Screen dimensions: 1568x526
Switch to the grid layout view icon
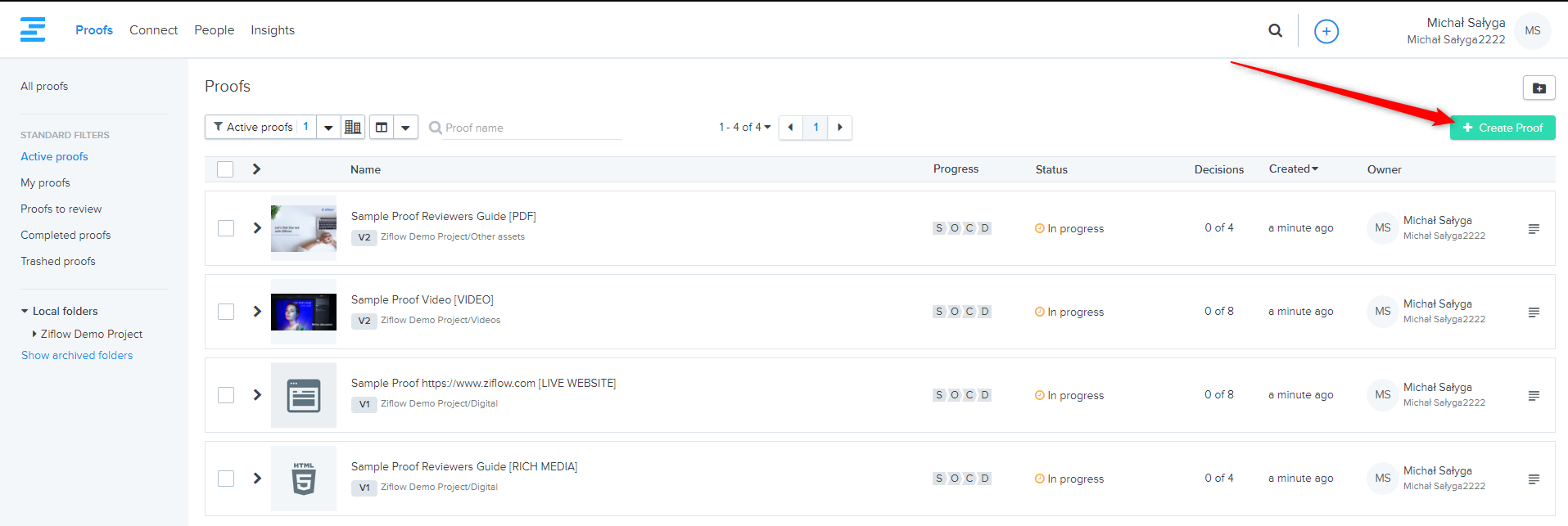(x=353, y=127)
